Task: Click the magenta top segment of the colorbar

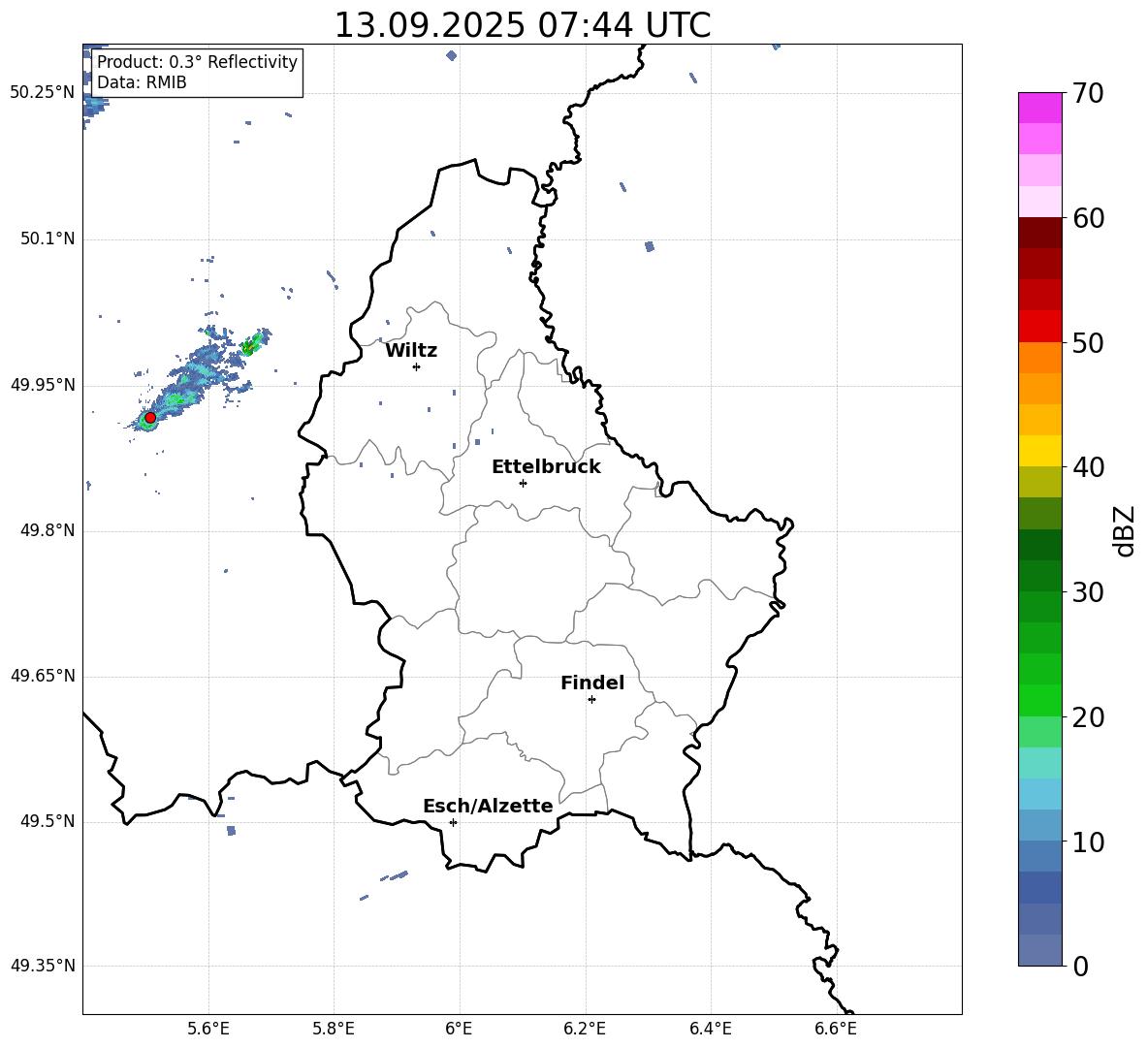Action: [1039, 108]
